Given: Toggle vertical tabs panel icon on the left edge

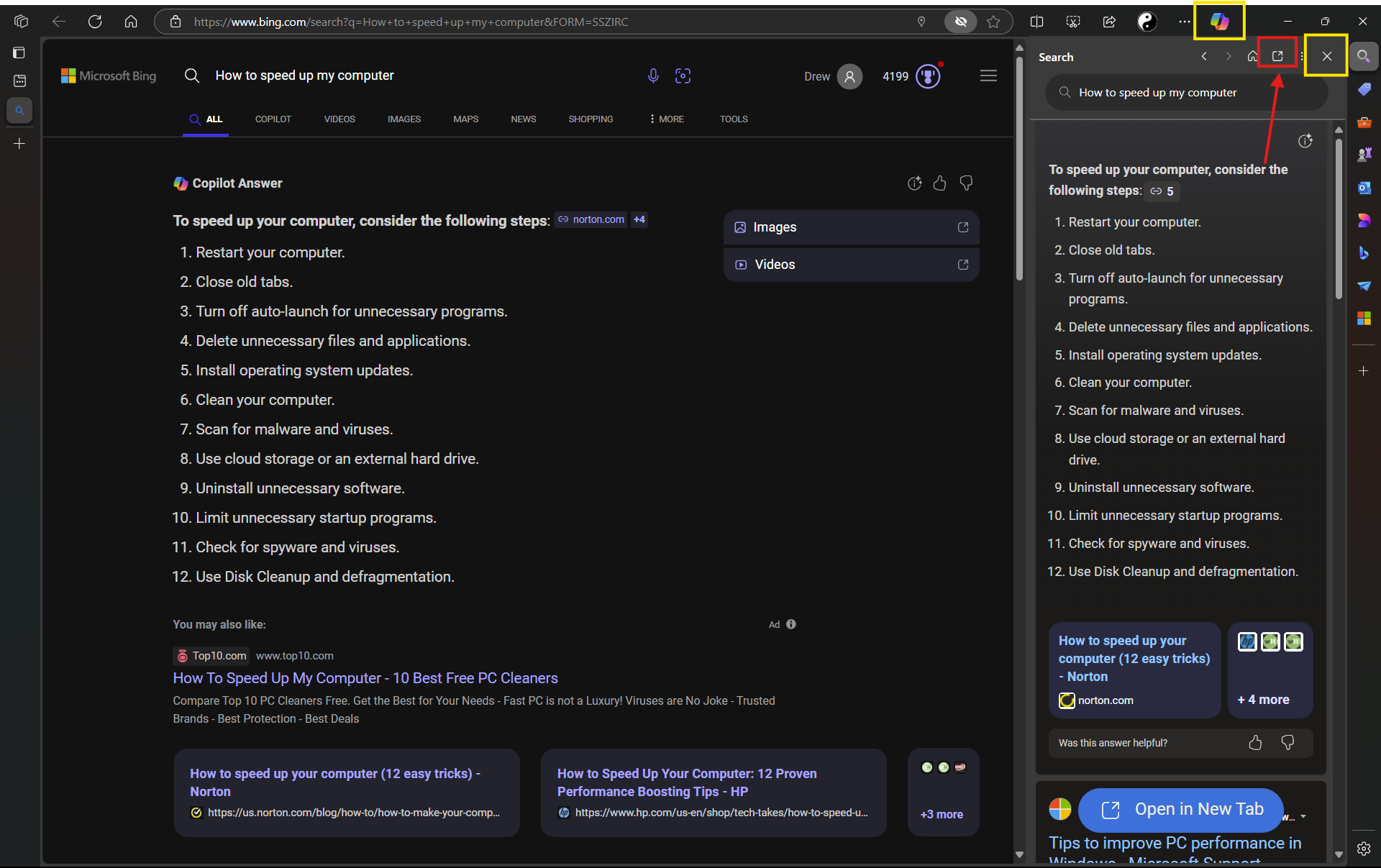Looking at the screenshot, I should [19, 52].
